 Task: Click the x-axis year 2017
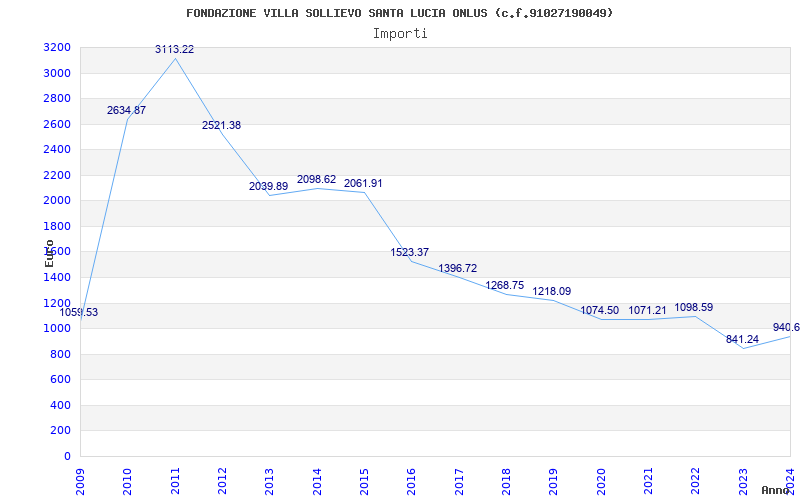tap(459, 481)
